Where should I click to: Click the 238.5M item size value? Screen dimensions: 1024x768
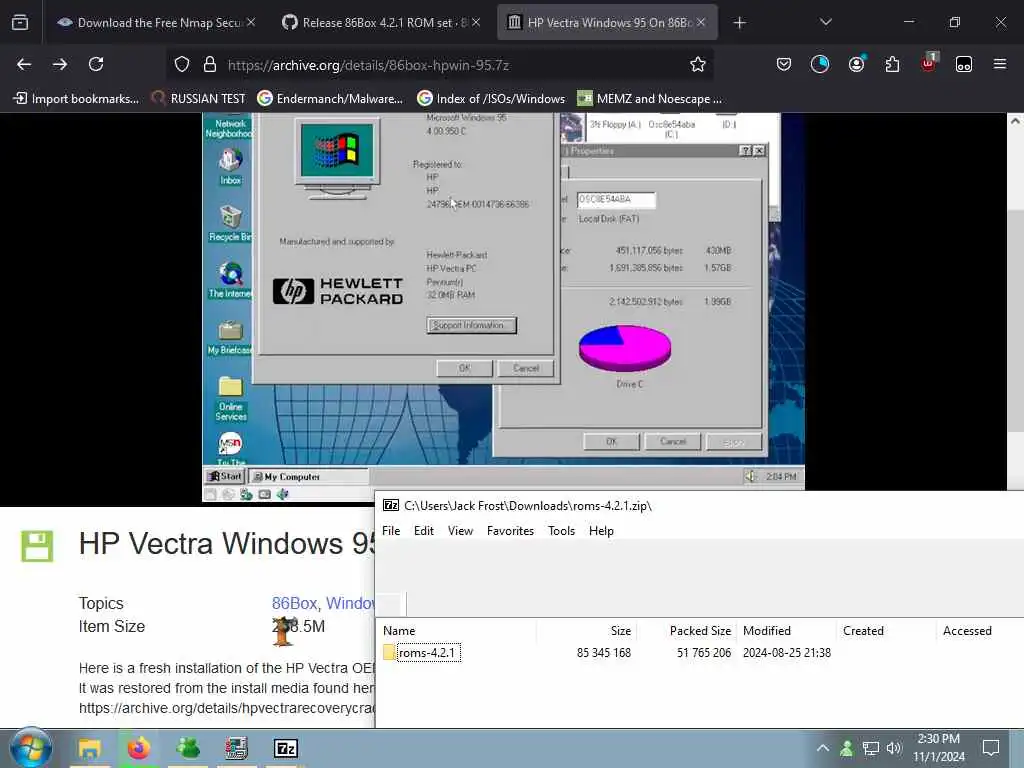tap(298, 626)
